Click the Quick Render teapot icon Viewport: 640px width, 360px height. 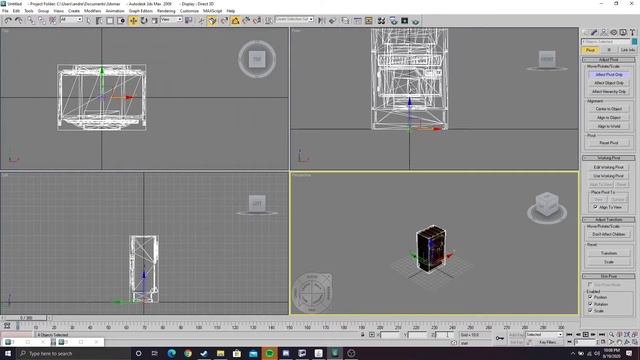pos(416,20)
